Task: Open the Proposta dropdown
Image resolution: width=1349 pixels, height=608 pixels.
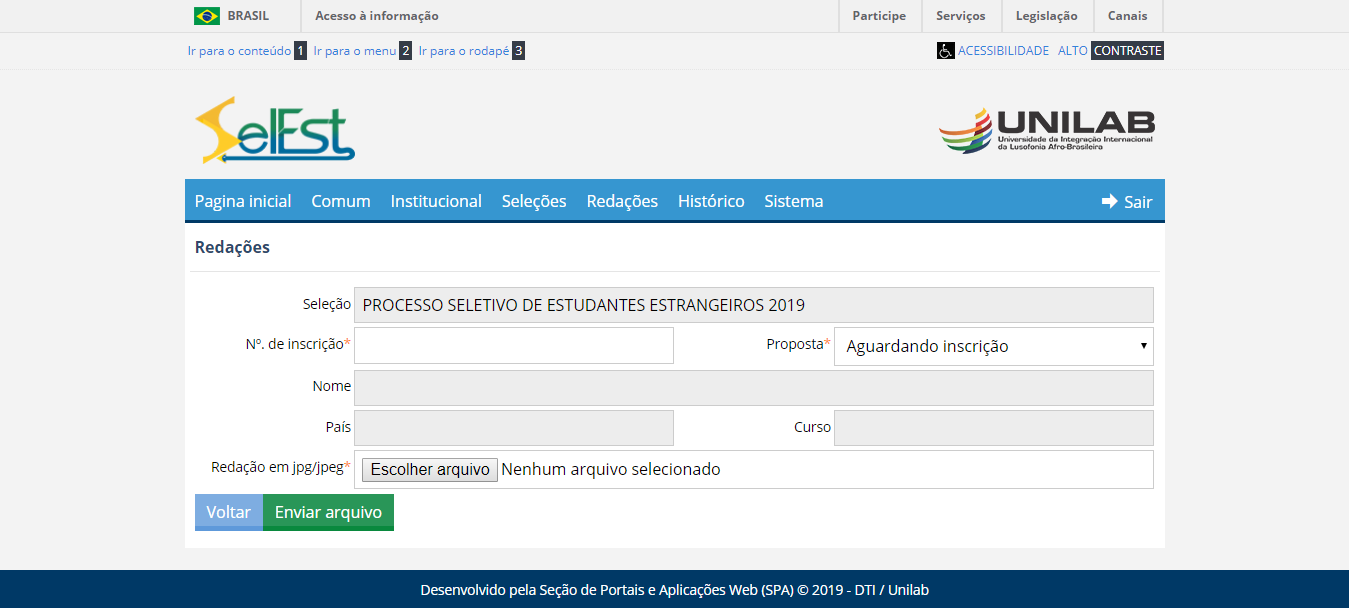Action: [993, 345]
